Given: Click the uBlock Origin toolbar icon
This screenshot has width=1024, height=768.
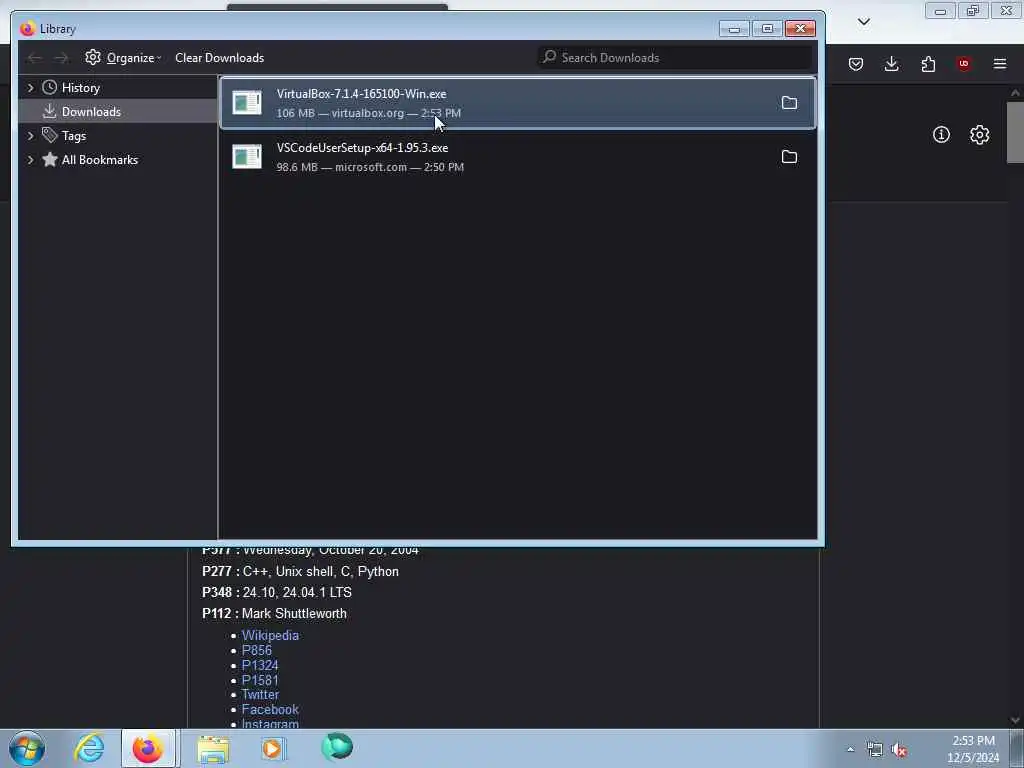Looking at the screenshot, I should [964, 64].
